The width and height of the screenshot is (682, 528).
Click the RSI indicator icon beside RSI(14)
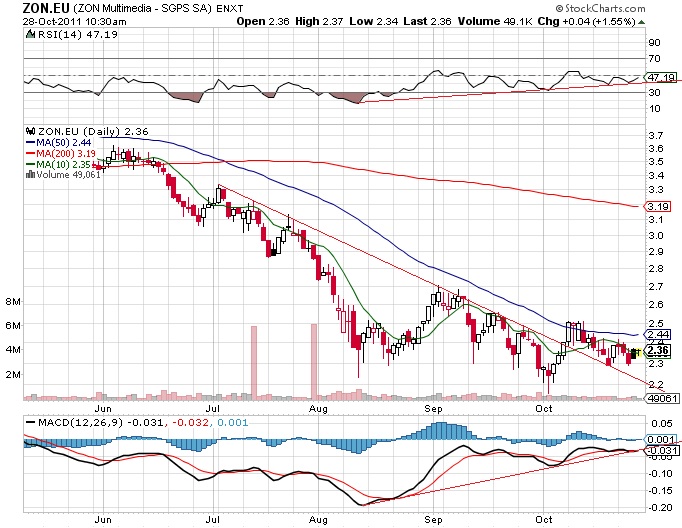point(30,34)
